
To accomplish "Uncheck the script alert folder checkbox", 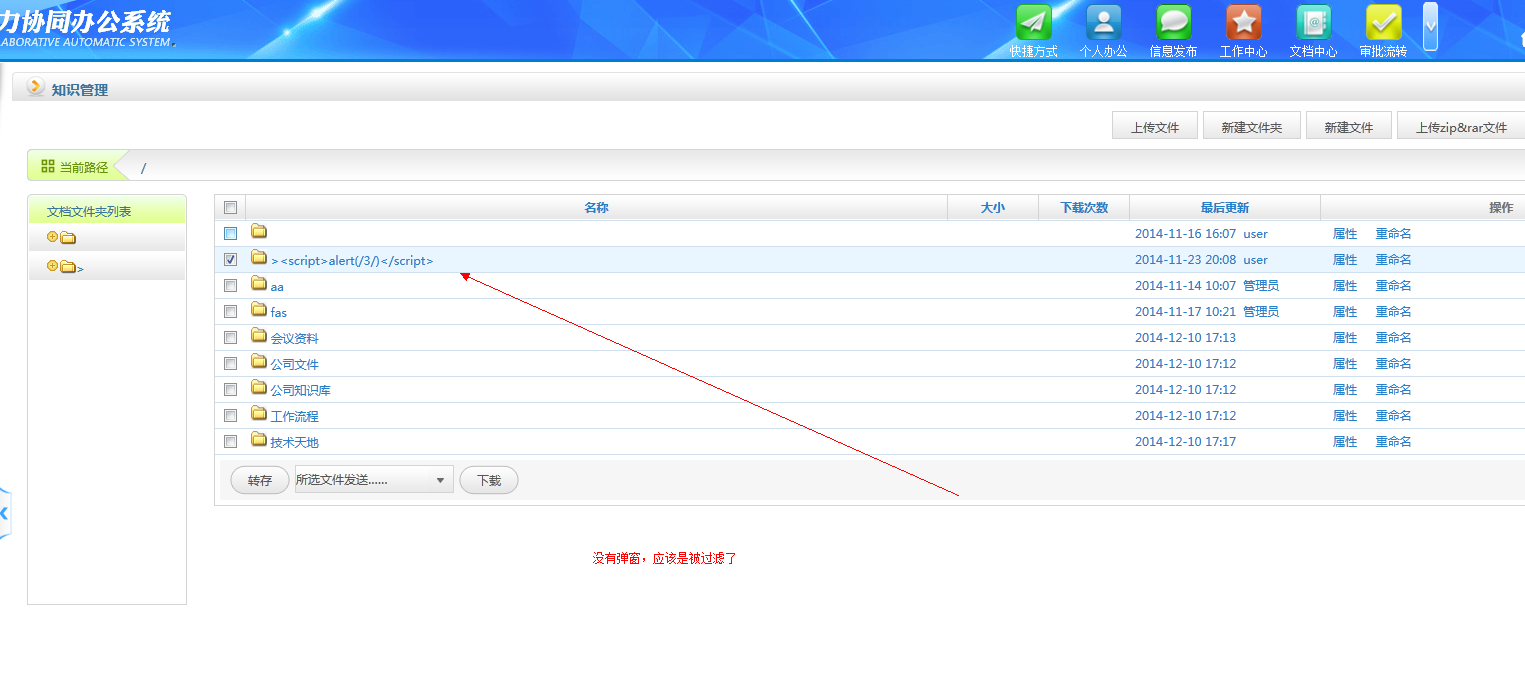I will point(231,259).
